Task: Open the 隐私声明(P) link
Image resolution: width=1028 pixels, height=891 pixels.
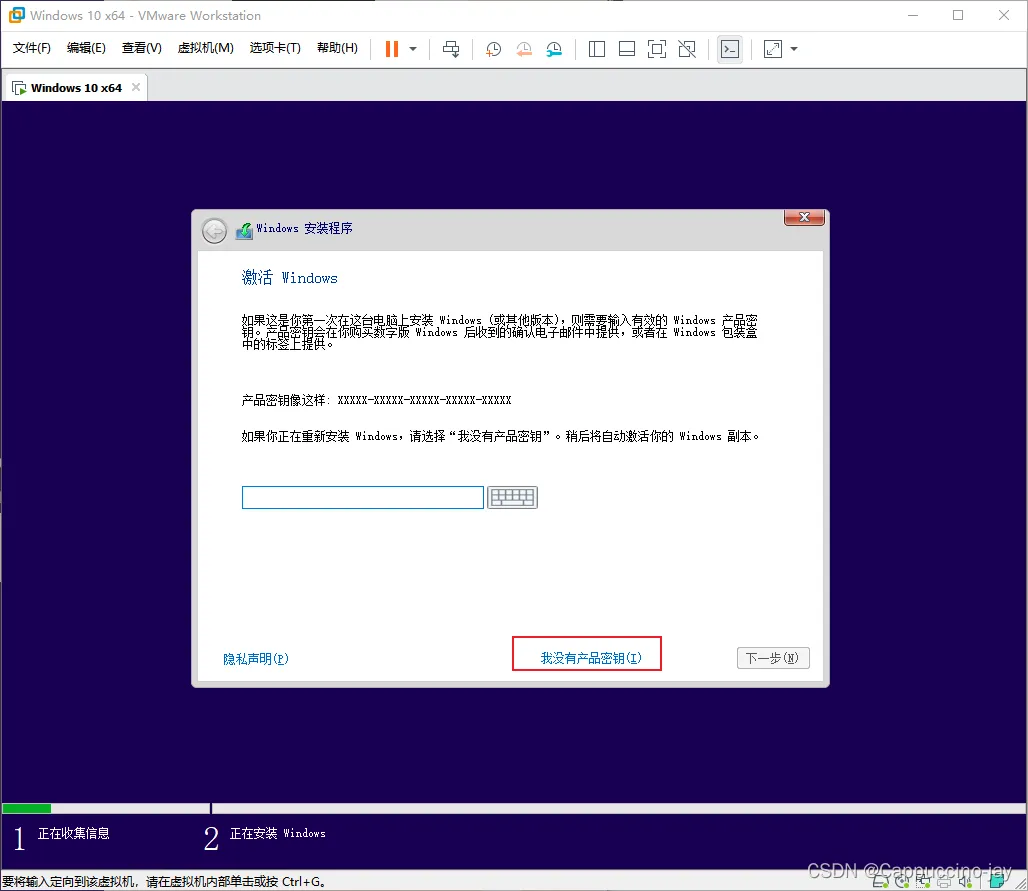Action: coord(256,659)
